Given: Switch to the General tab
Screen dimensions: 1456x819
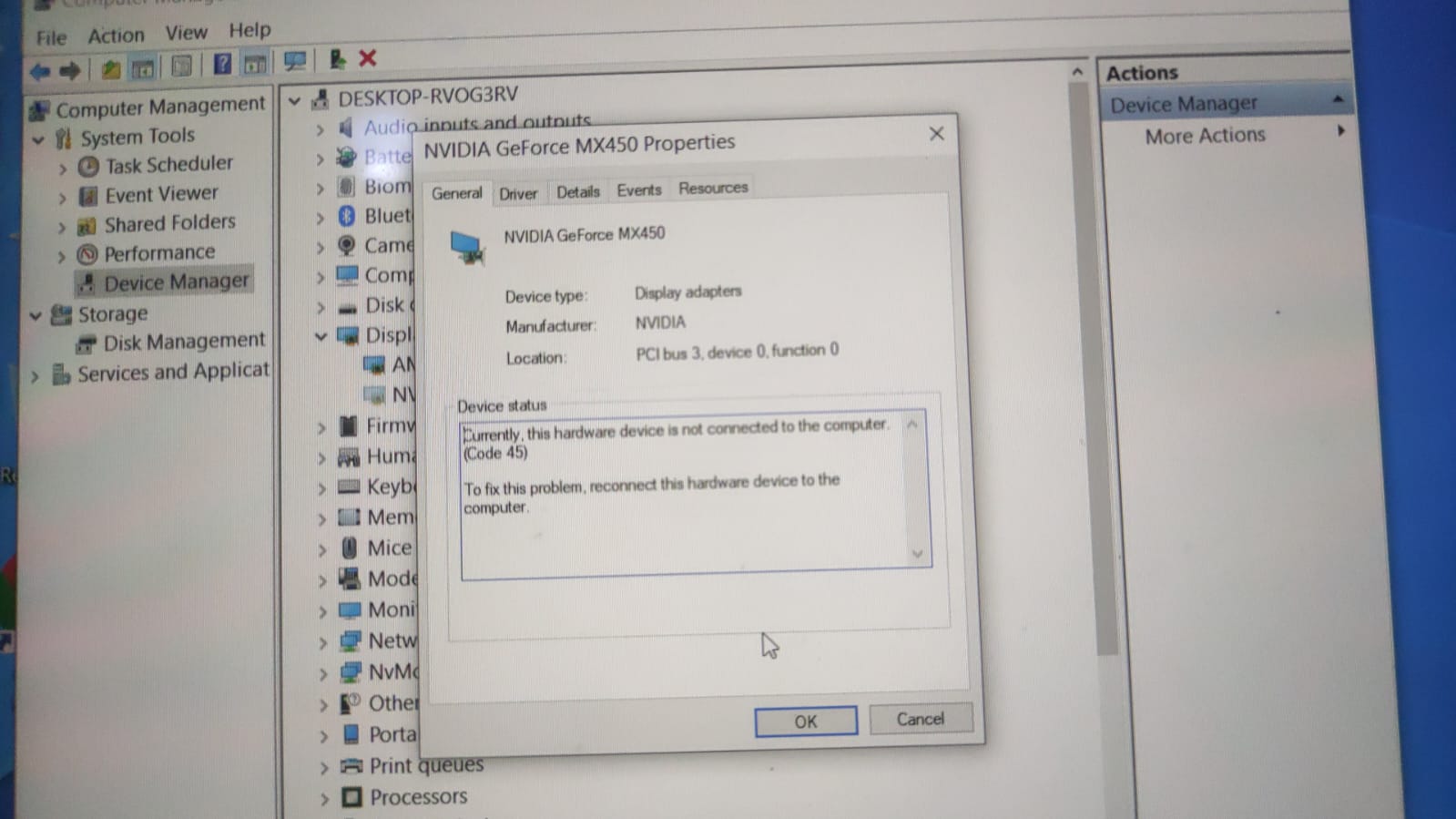Looking at the screenshot, I should [x=456, y=193].
